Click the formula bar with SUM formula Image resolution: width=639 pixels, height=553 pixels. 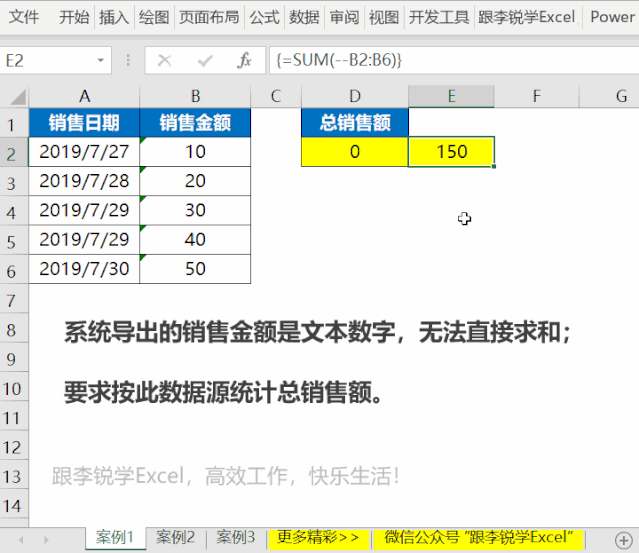[454, 61]
